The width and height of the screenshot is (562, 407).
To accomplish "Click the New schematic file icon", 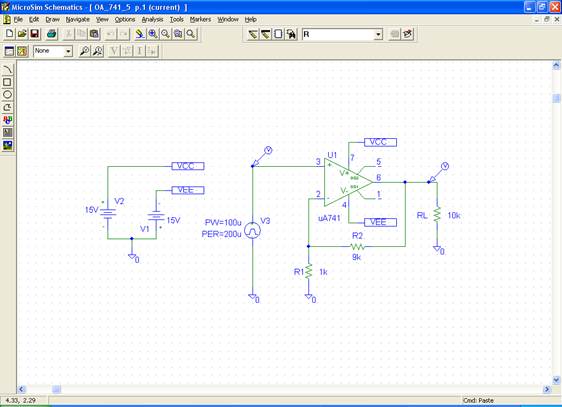I will coord(10,34).
